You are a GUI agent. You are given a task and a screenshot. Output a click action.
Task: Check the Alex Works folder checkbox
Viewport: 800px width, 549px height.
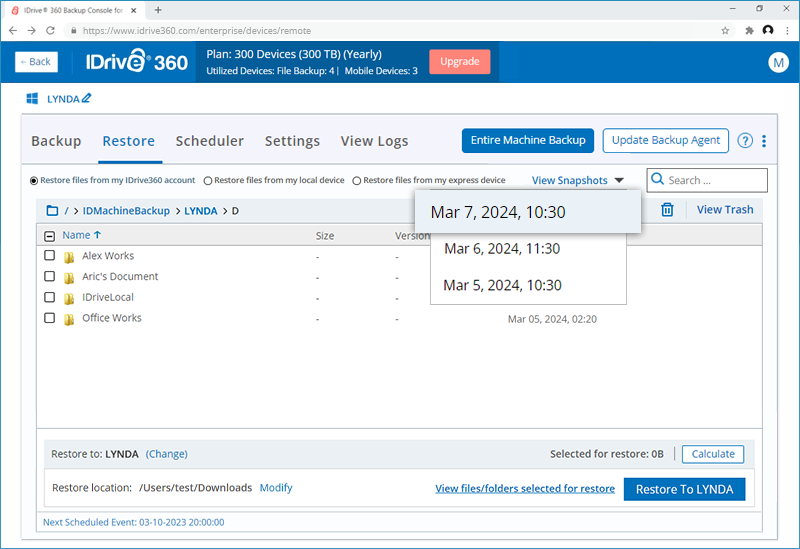[x=50, y=256]
